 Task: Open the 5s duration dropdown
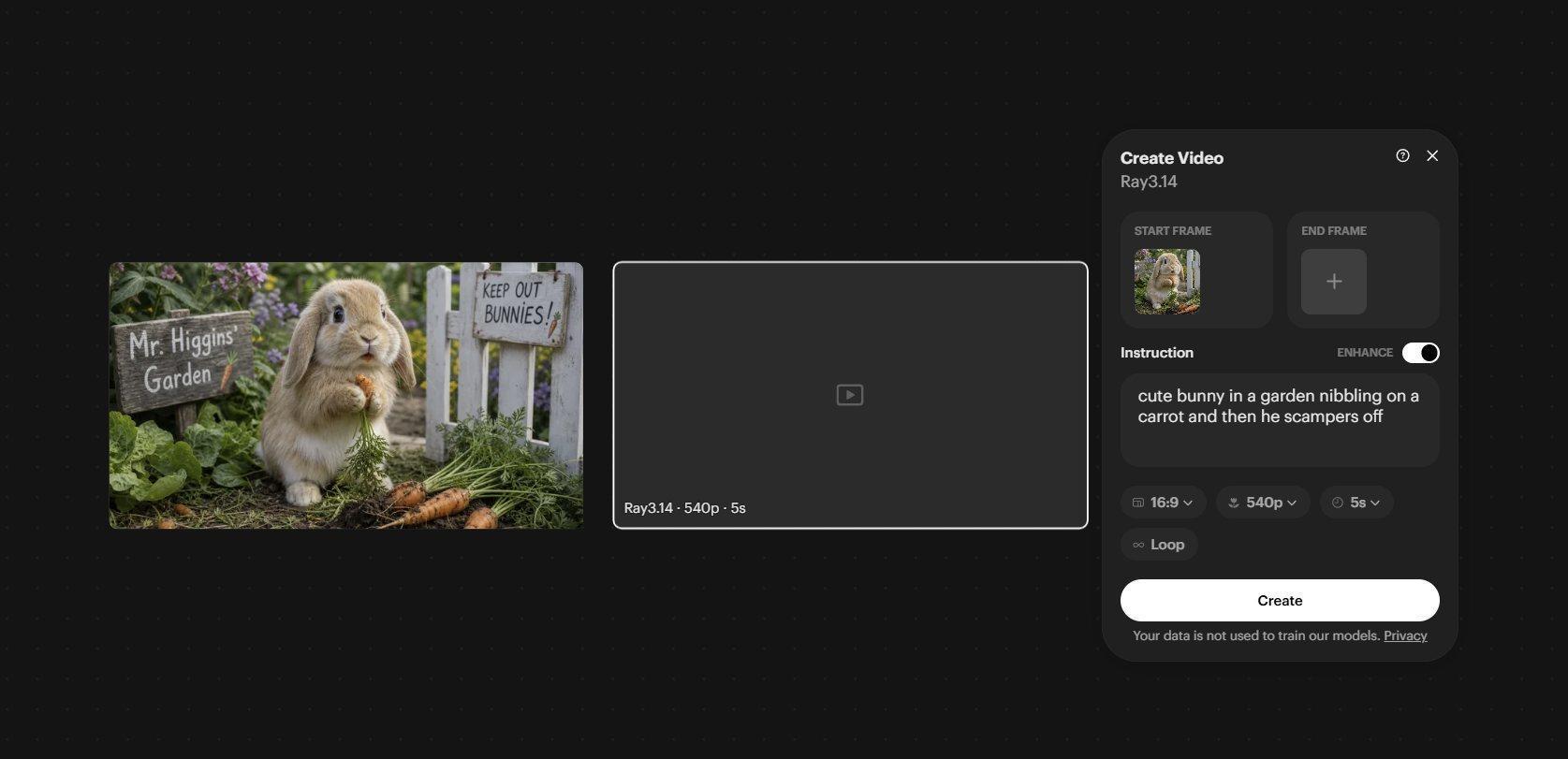[x=1356, y=503]
